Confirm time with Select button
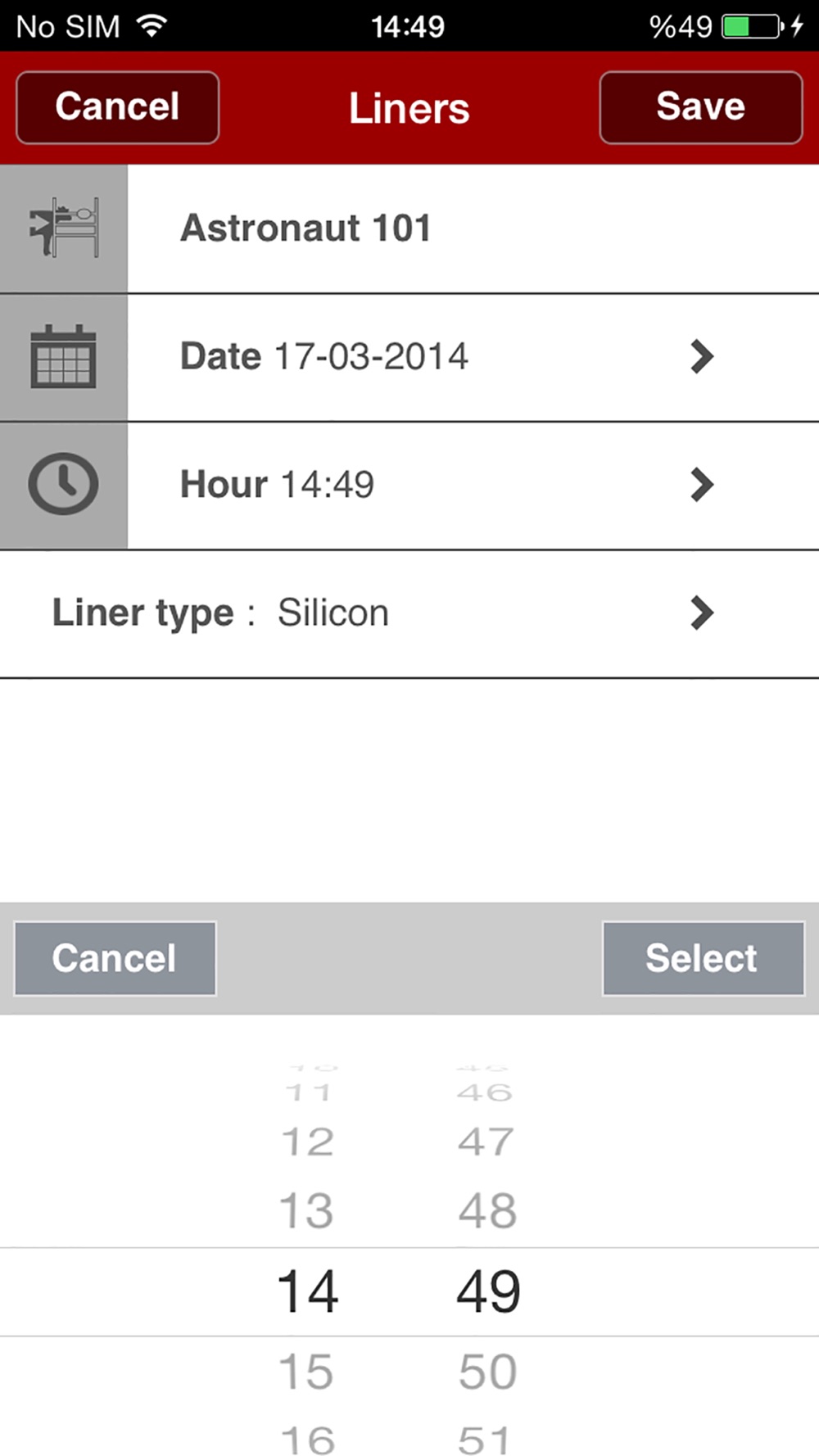Viewport: 819px width, 1456px height. tap(703, 958)
